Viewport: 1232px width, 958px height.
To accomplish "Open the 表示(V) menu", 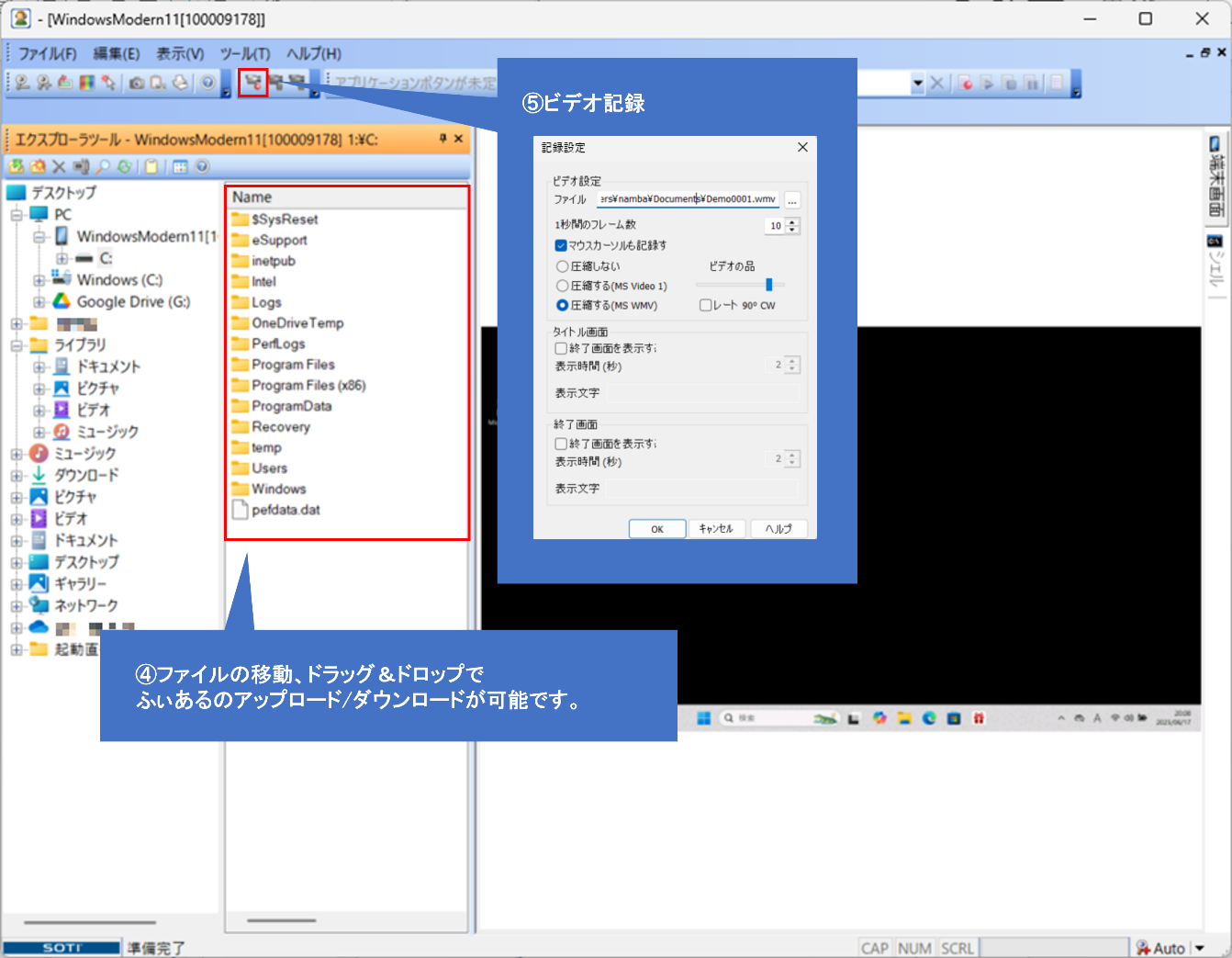I will pos(180,53).
